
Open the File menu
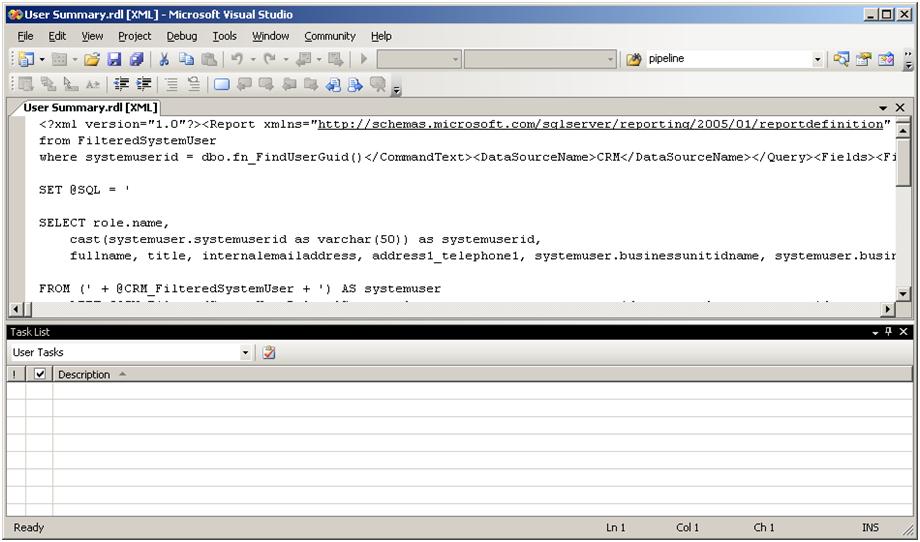click(25, 36)
